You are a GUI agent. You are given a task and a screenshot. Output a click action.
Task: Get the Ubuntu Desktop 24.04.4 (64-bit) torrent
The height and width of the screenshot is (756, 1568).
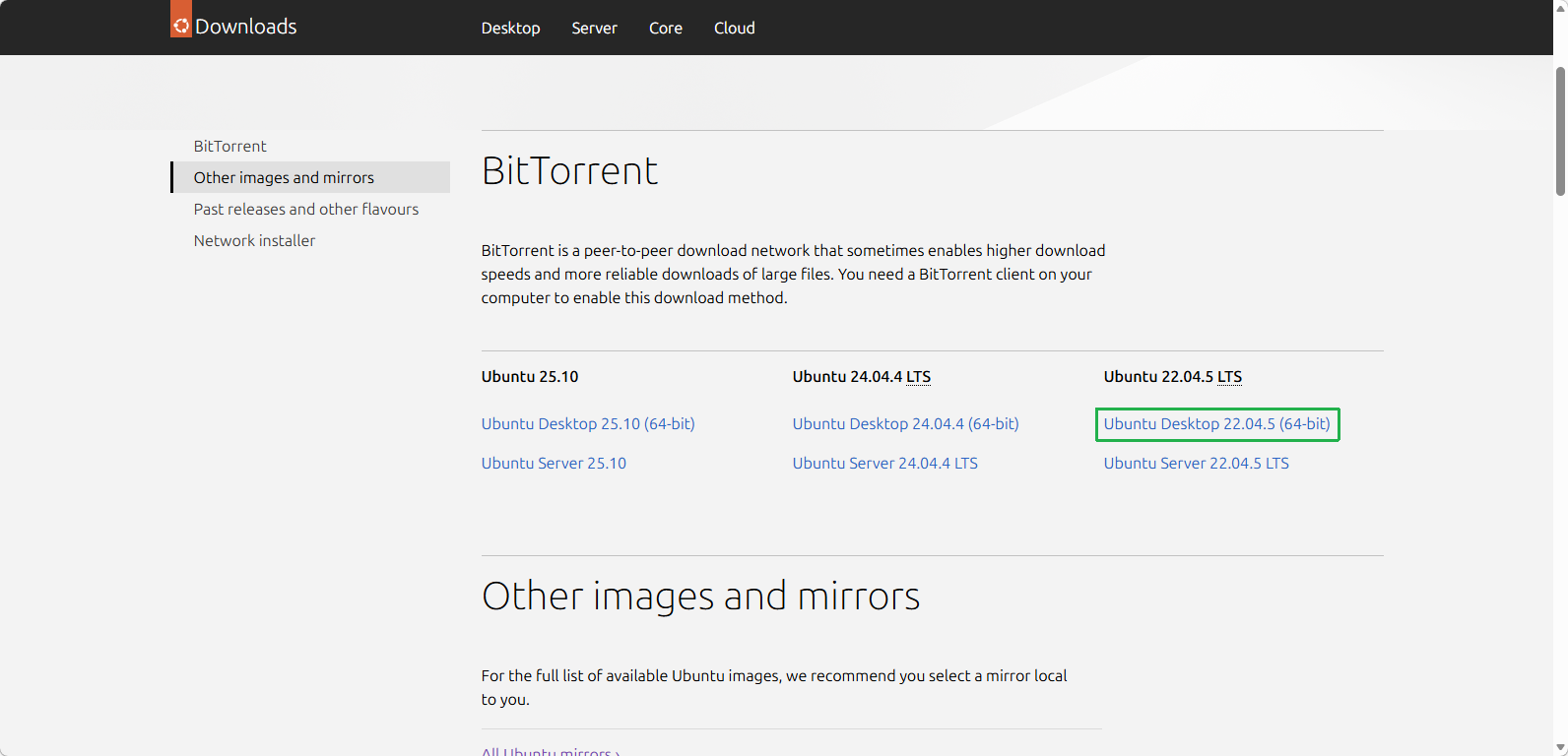906,423
